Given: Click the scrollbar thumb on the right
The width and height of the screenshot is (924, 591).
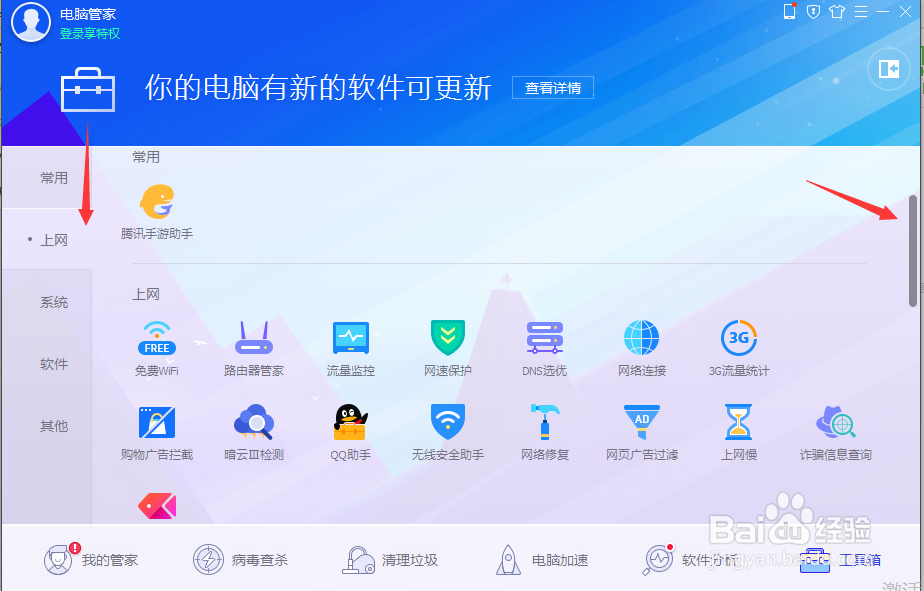Looking at the screenshot, I should point(911,250).
